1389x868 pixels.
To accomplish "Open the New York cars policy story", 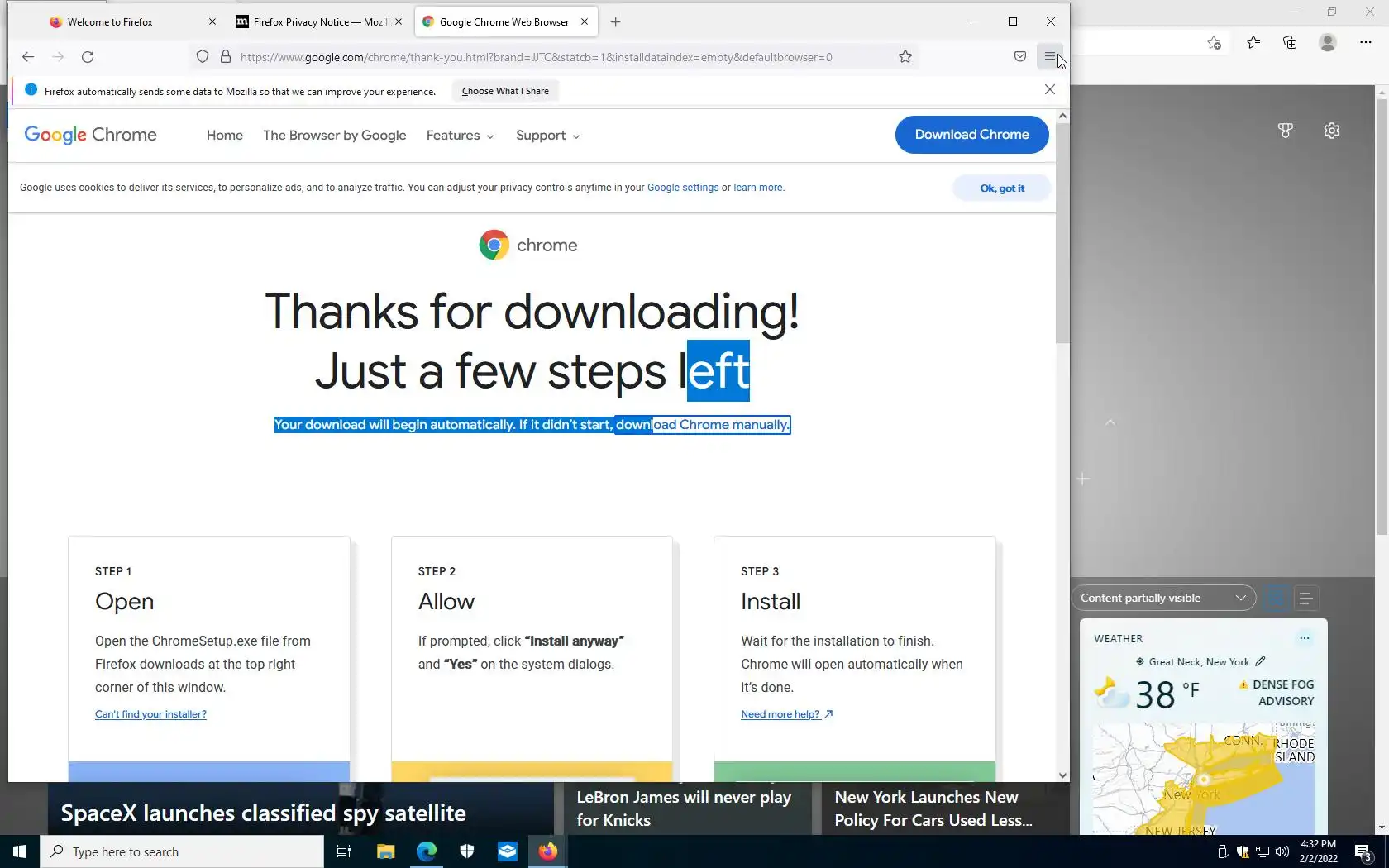I will 933,808.
